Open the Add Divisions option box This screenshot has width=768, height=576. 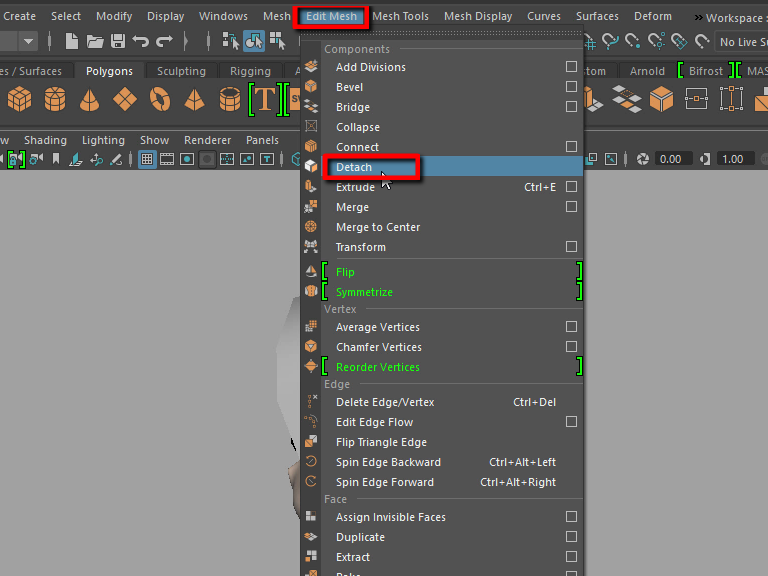[x=571, y=67]
